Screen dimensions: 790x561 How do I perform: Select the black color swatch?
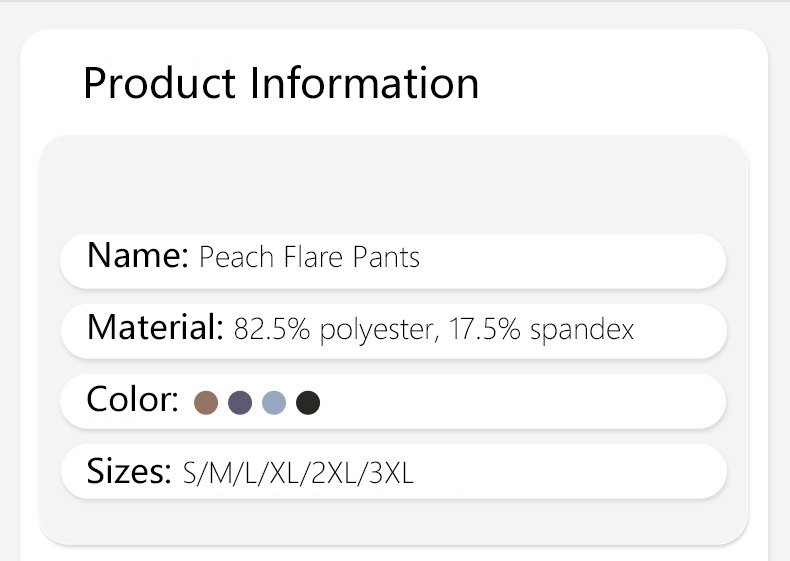(x=308, y=403)
